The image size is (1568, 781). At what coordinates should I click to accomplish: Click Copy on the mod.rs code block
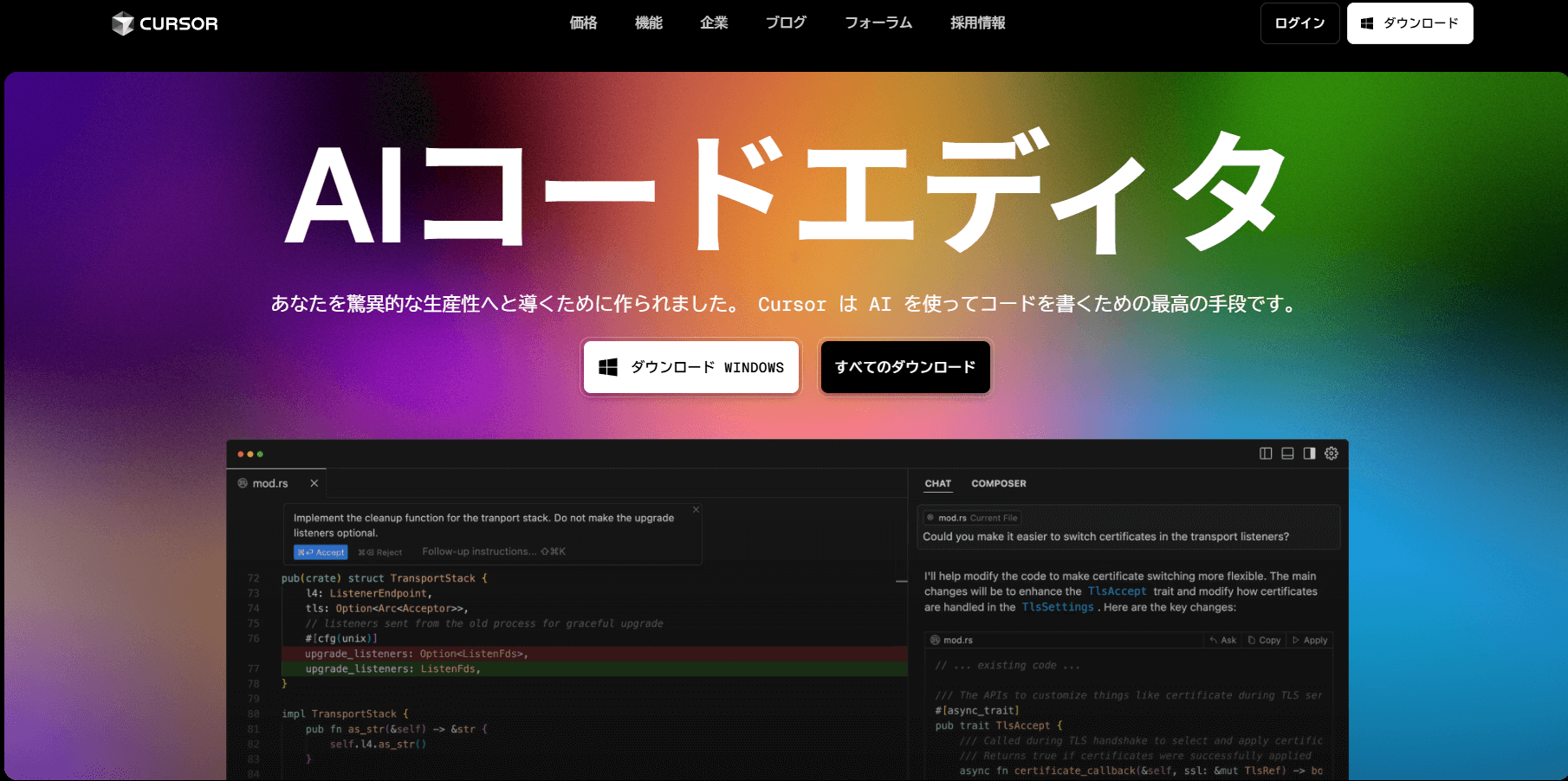1264,641
